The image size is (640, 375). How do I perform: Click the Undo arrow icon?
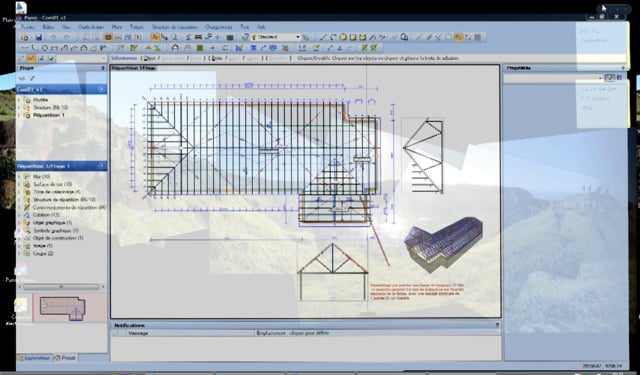(x=53, y=38)
